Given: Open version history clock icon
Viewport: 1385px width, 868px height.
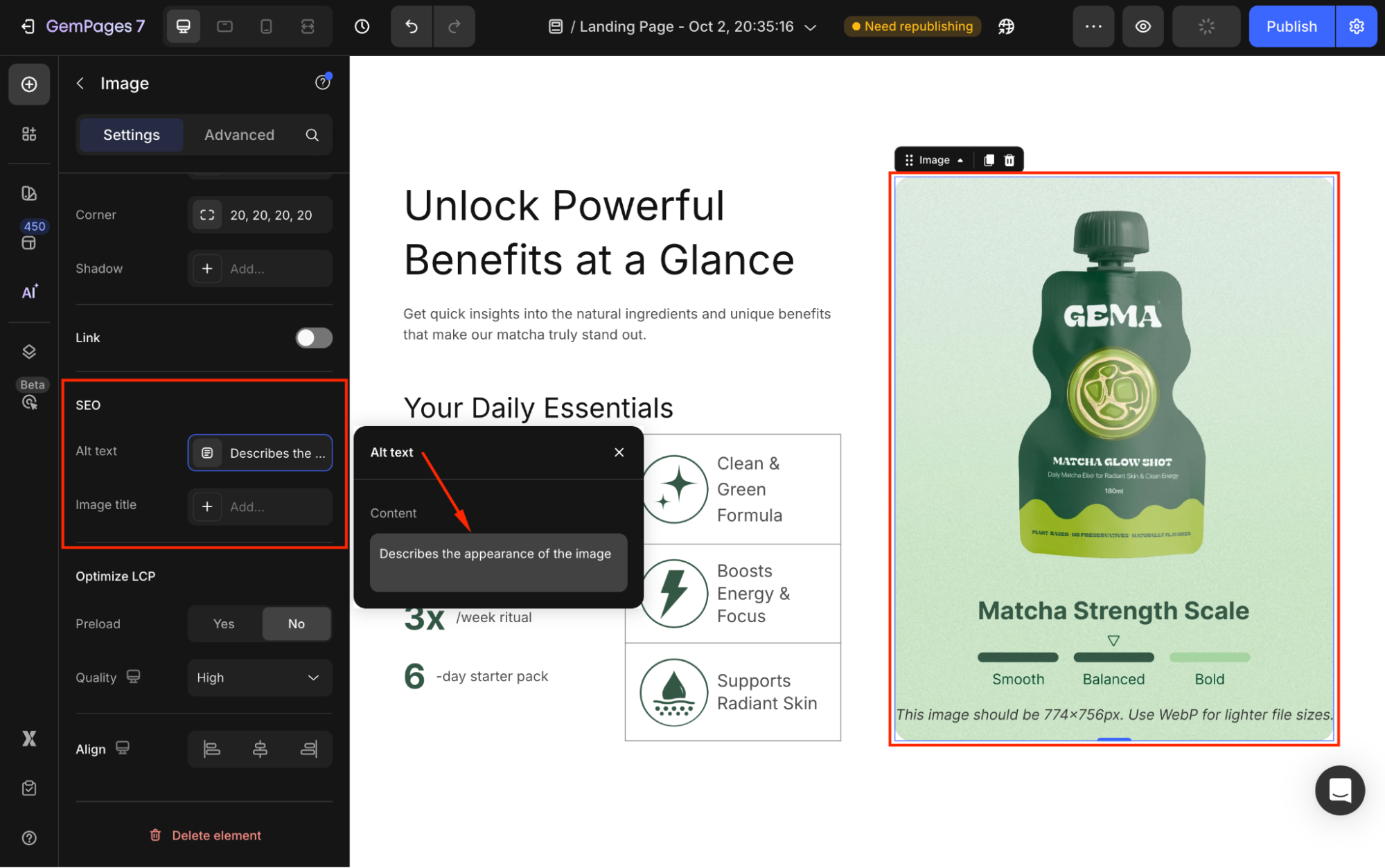Looking at the screenshot, I should click(x=362, y=26).
